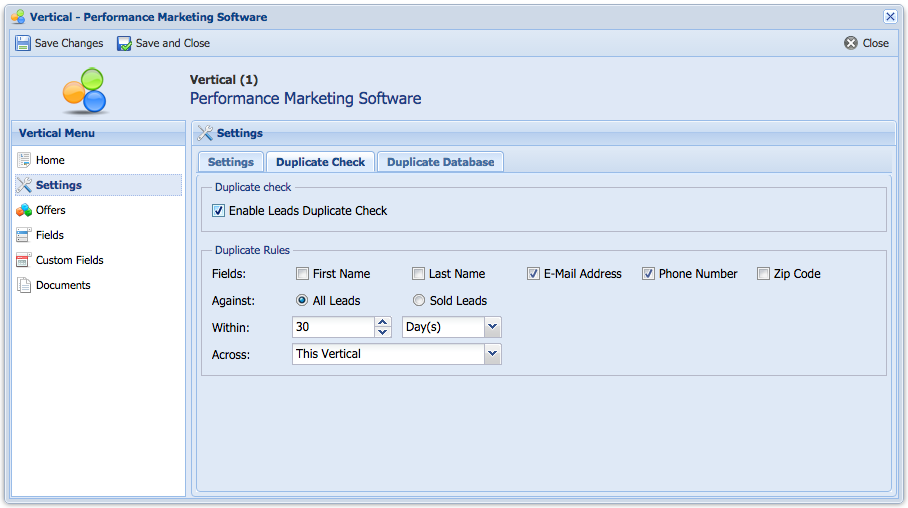Check the First Name field checkbox
The width and height of the screenshot is (908, 508).
[302, 274]
